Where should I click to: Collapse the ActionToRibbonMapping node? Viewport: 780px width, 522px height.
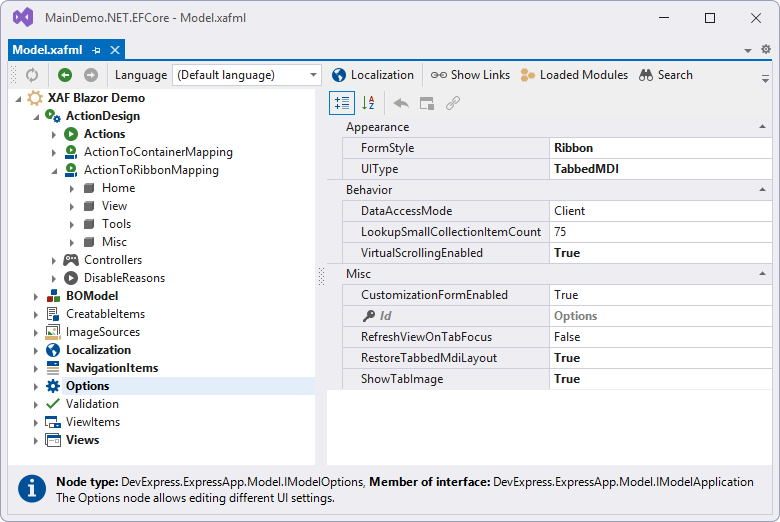[x=55, y=170]
